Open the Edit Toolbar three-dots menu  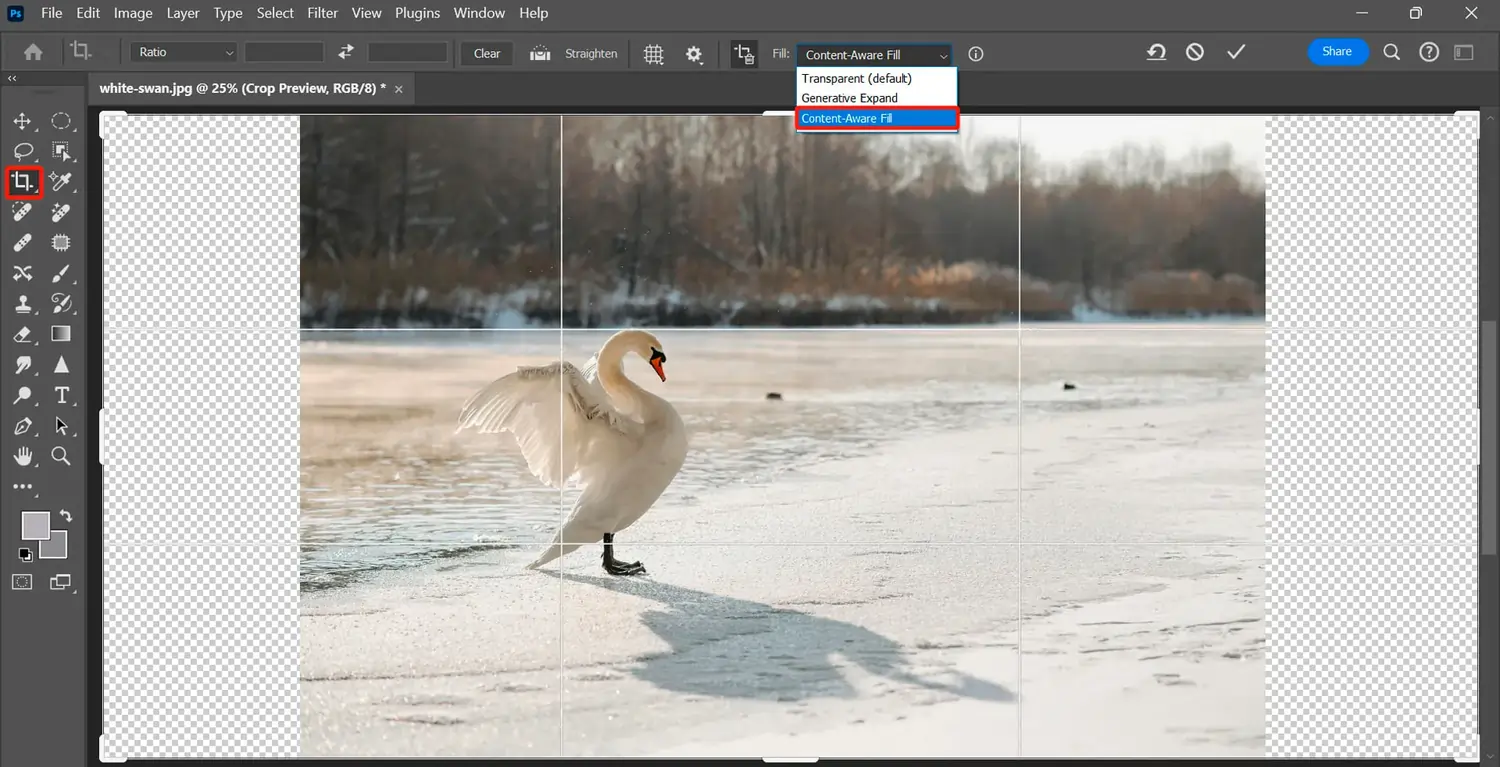22,487
